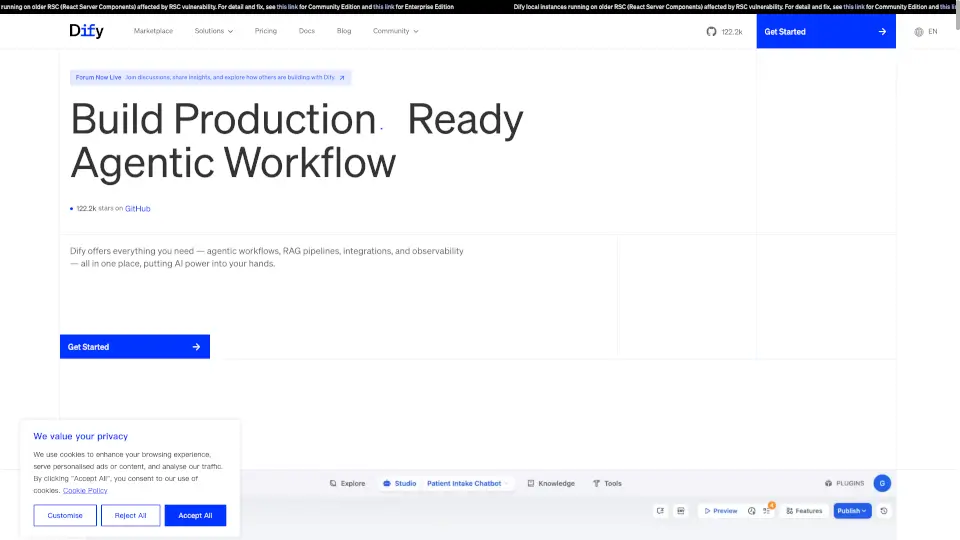Click the history clock icon beside Publish
The image size is (960, 540).
pyautogui.click(x=884, y=511)
